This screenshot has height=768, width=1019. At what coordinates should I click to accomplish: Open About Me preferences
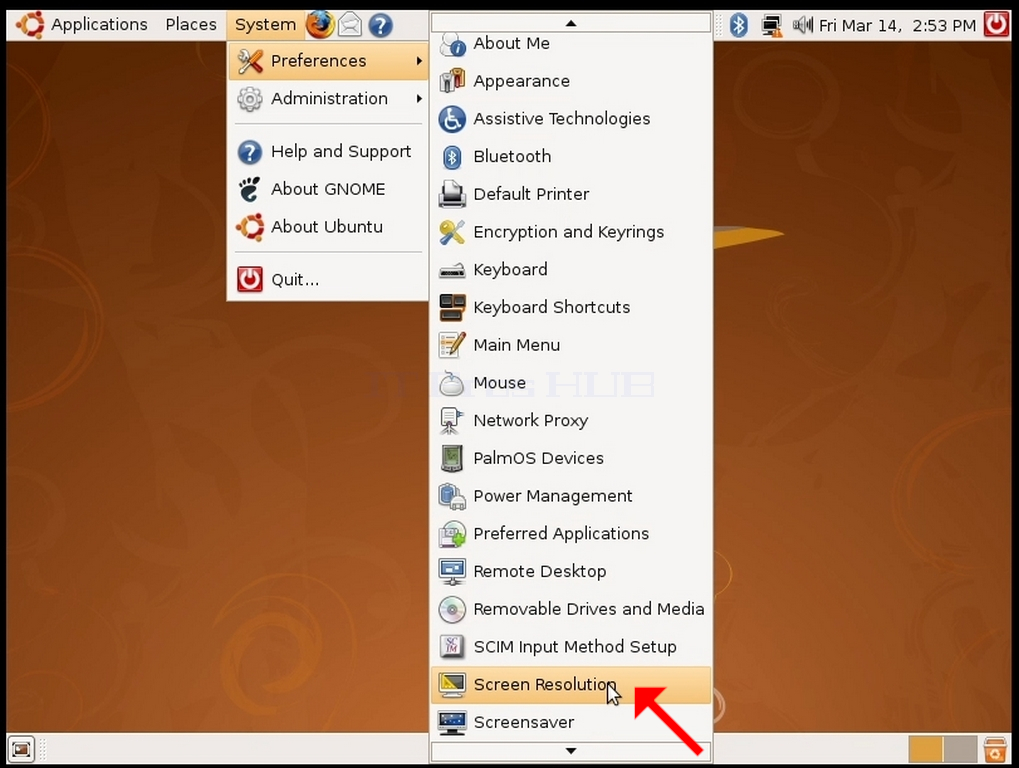click(x=571, y=44)
